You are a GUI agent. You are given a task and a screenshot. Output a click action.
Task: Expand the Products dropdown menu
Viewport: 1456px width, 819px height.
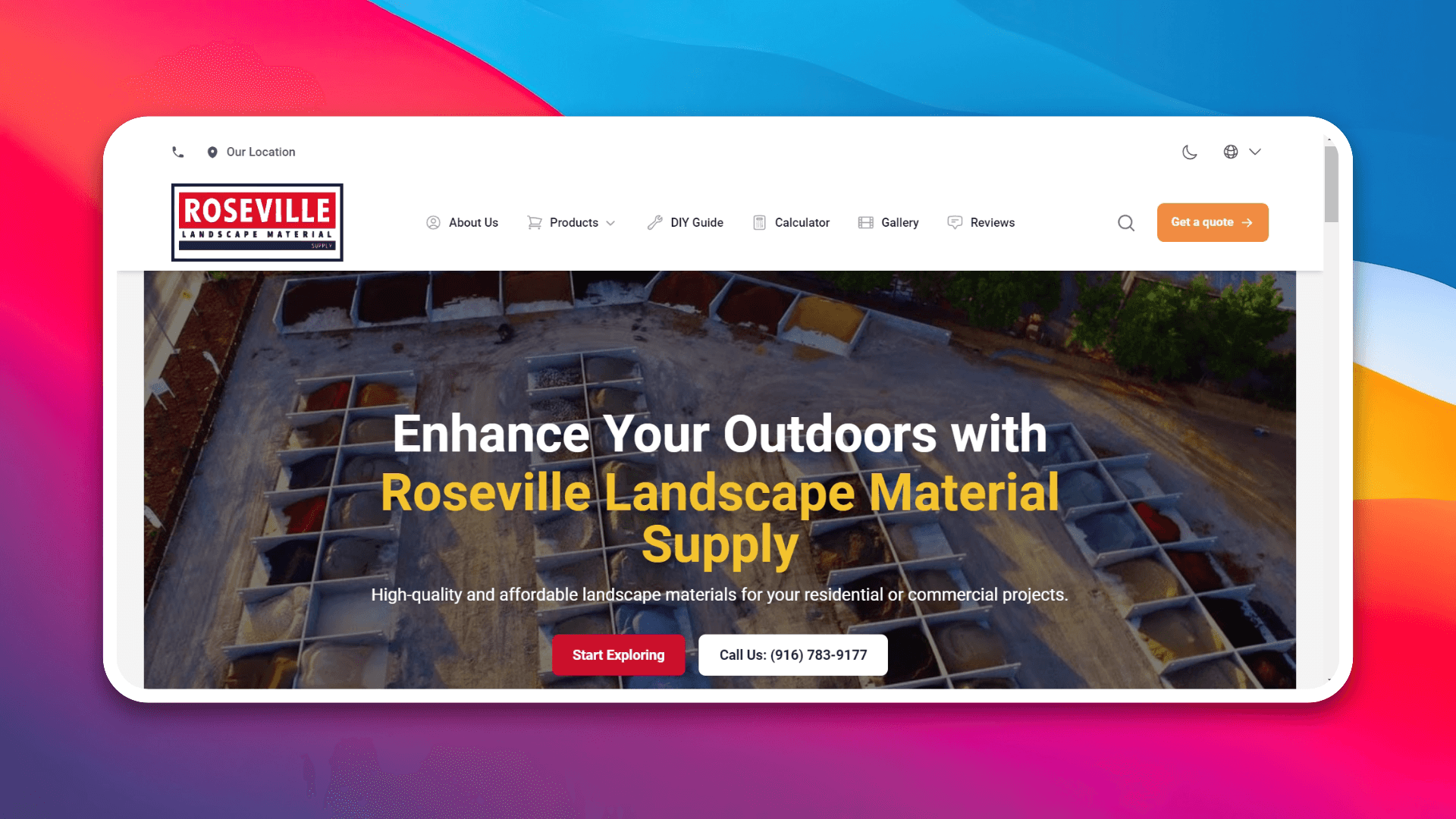(574, 222)
